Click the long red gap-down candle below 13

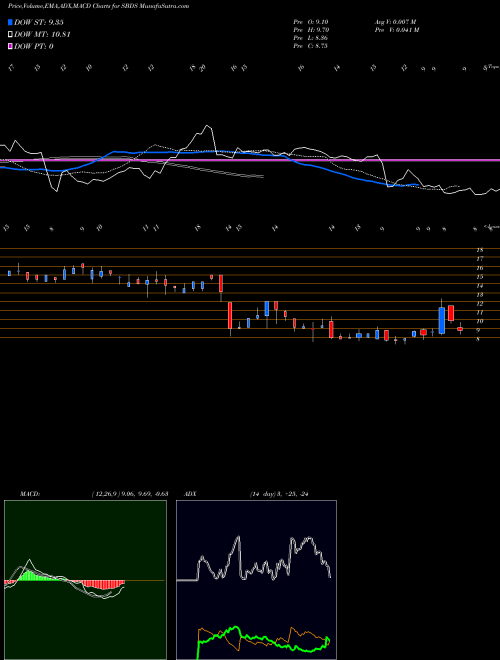(230, 315)
